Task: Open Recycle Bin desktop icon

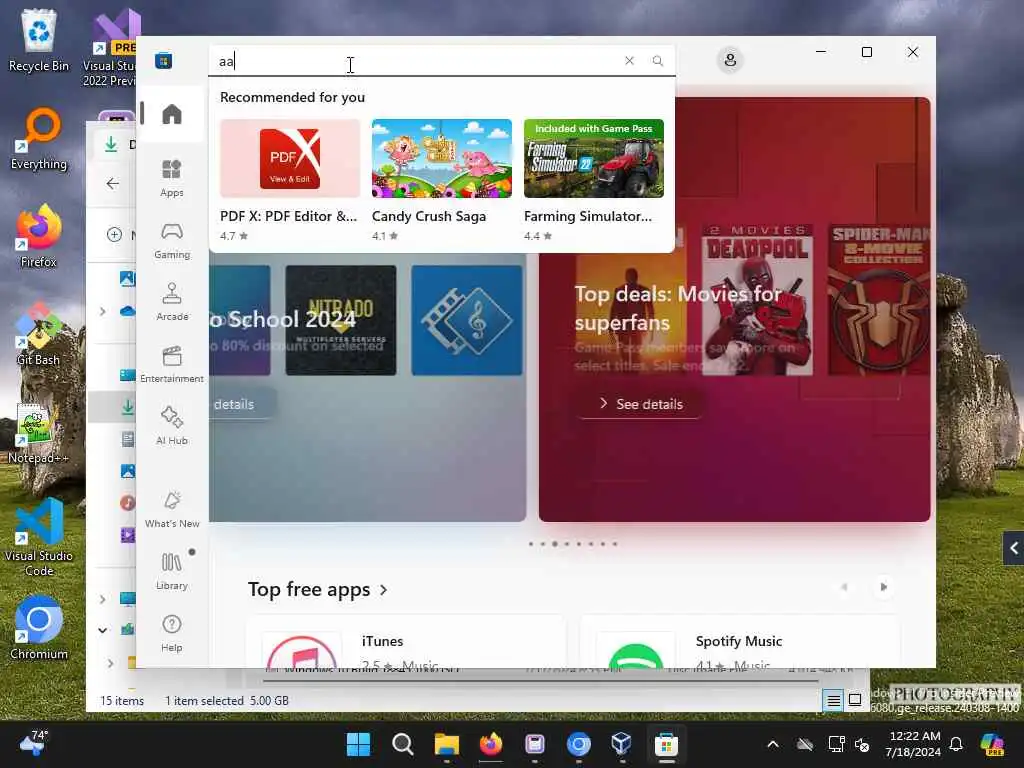Action: click(x=39, y=40)
